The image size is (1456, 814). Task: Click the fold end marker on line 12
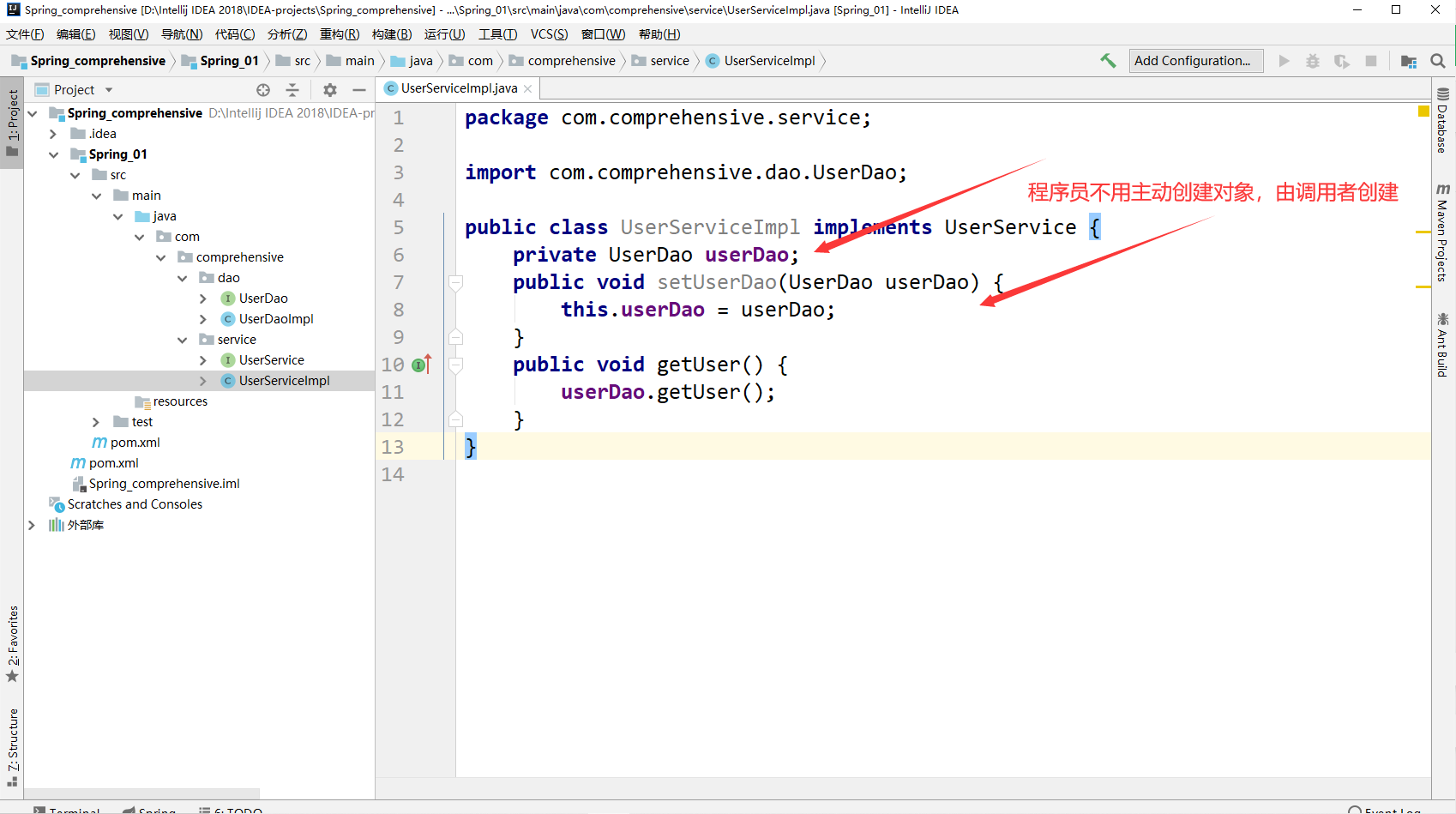tap(456, 419)
